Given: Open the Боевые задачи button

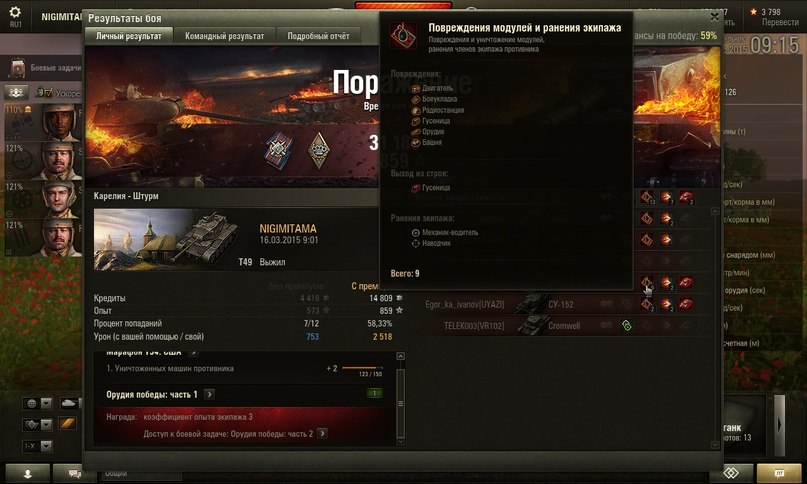Looking at the screenshot, I should click(45, 67).
